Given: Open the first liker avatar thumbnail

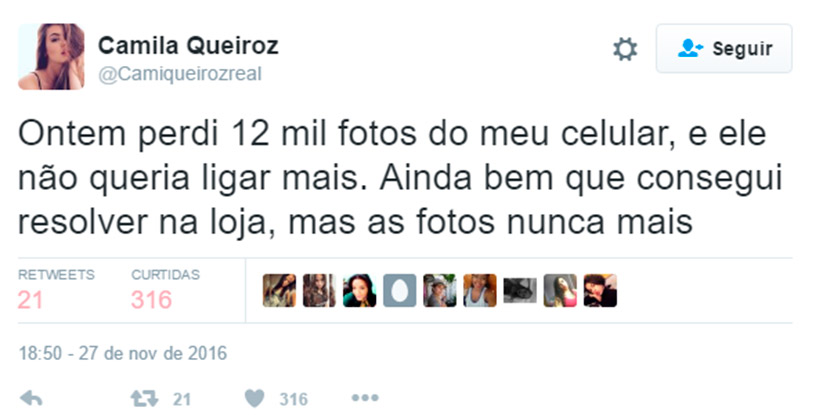Looking at the screenshot, I should [x=279, y=291].
